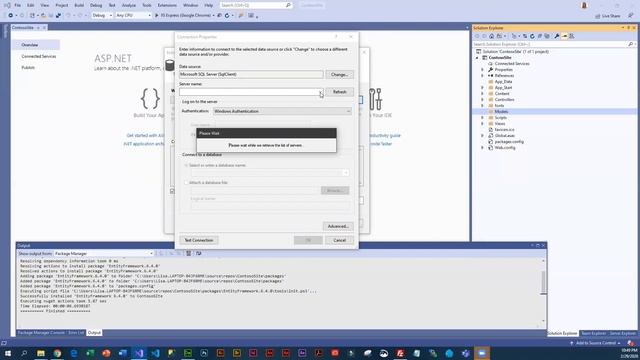640x360 pixels.
Task: Collapse the ContosoSite project node
Action: [477, 58]
